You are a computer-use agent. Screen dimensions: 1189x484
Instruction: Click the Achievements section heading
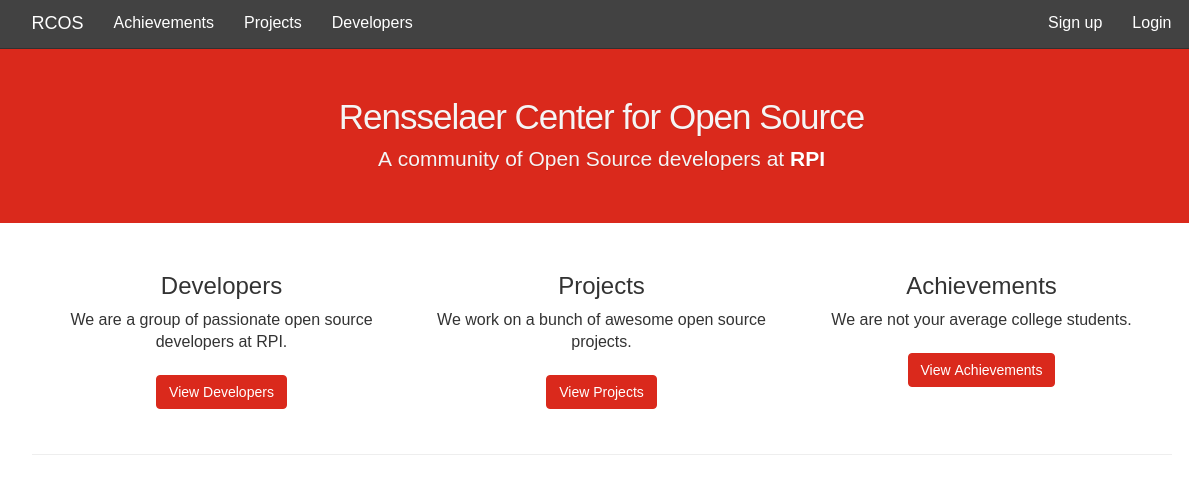[981, 286]
